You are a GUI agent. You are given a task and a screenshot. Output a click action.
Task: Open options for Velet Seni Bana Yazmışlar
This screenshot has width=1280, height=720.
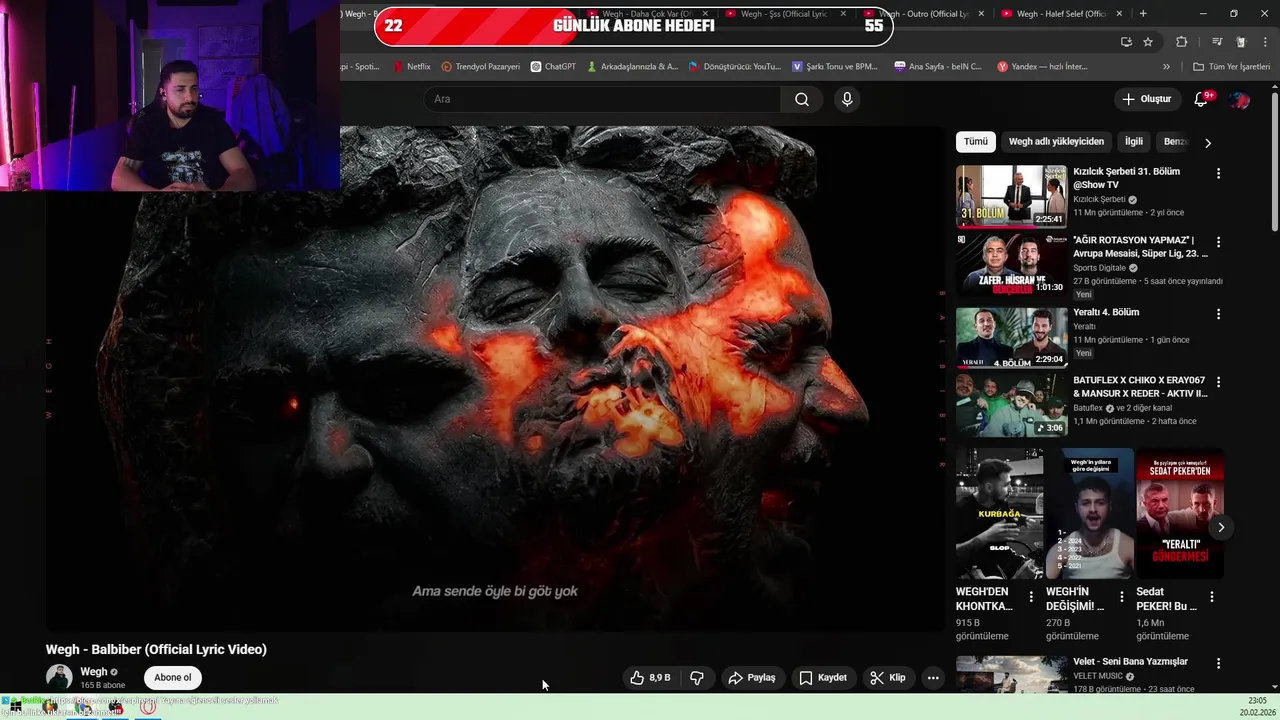1218,663
